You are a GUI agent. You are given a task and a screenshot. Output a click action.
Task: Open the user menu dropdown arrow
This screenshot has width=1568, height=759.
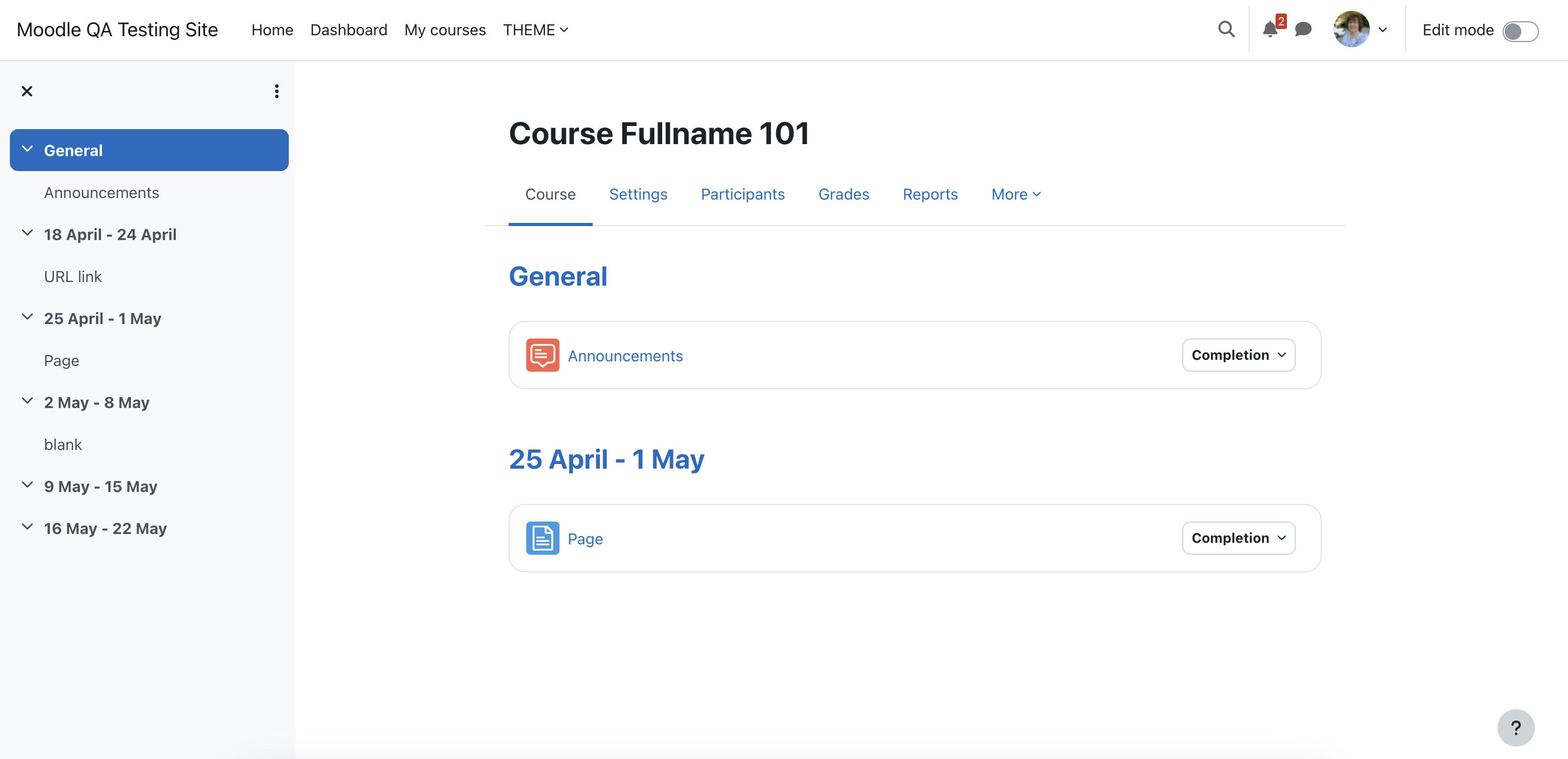[x=1382, y=29]
